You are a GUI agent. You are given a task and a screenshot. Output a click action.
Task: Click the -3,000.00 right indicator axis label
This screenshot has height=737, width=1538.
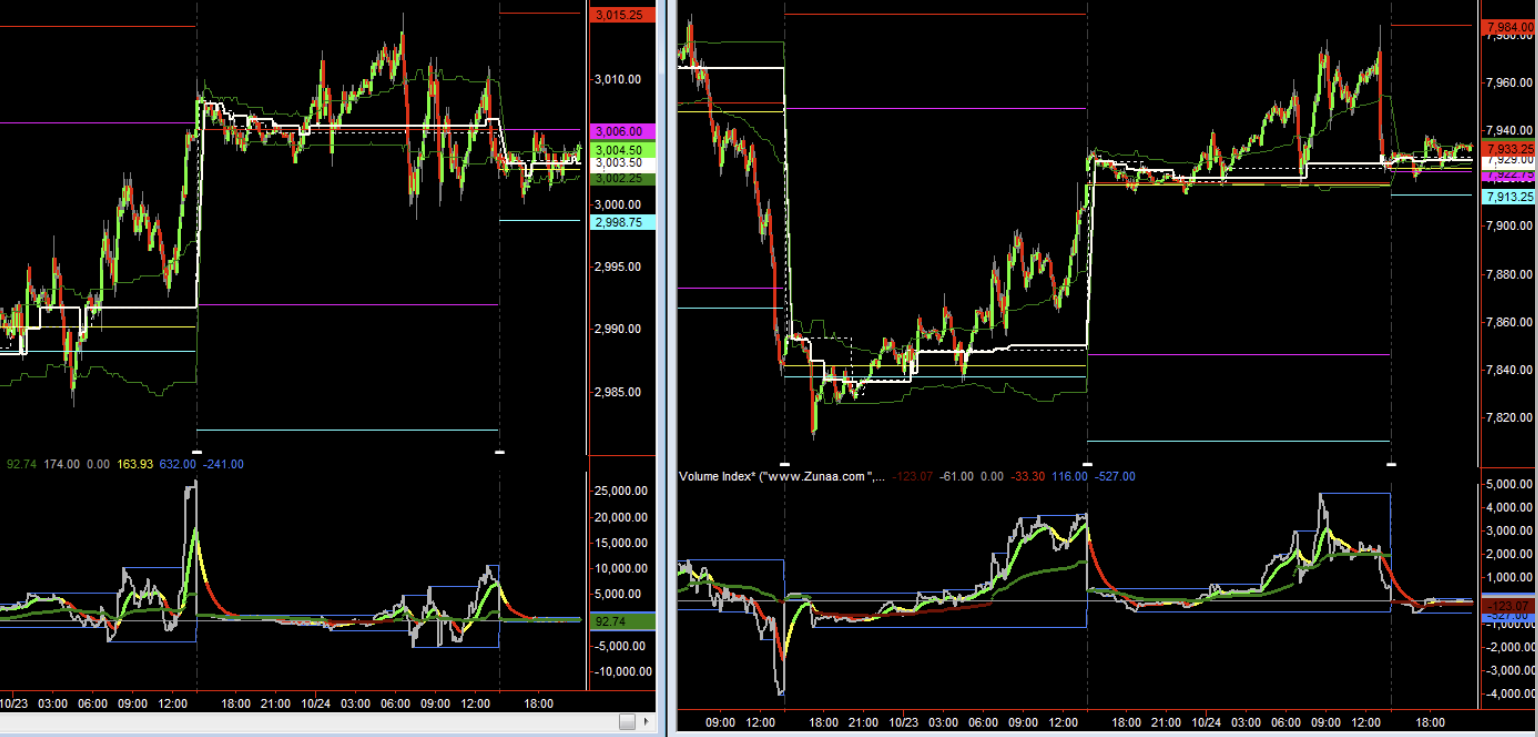[x=1509, y=670]
